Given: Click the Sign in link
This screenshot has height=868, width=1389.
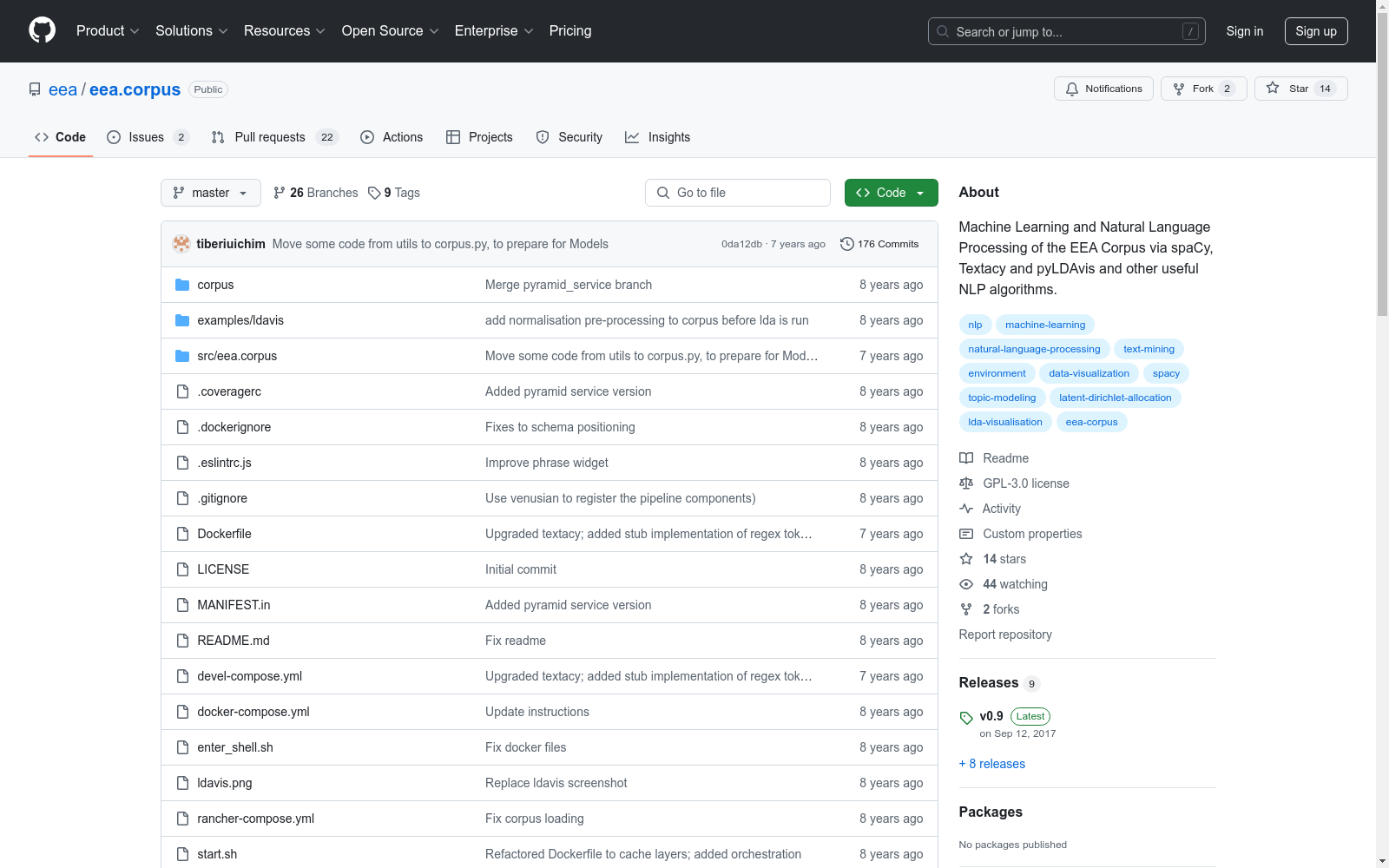Looking at the screenshot, I should coord(1245,31).
